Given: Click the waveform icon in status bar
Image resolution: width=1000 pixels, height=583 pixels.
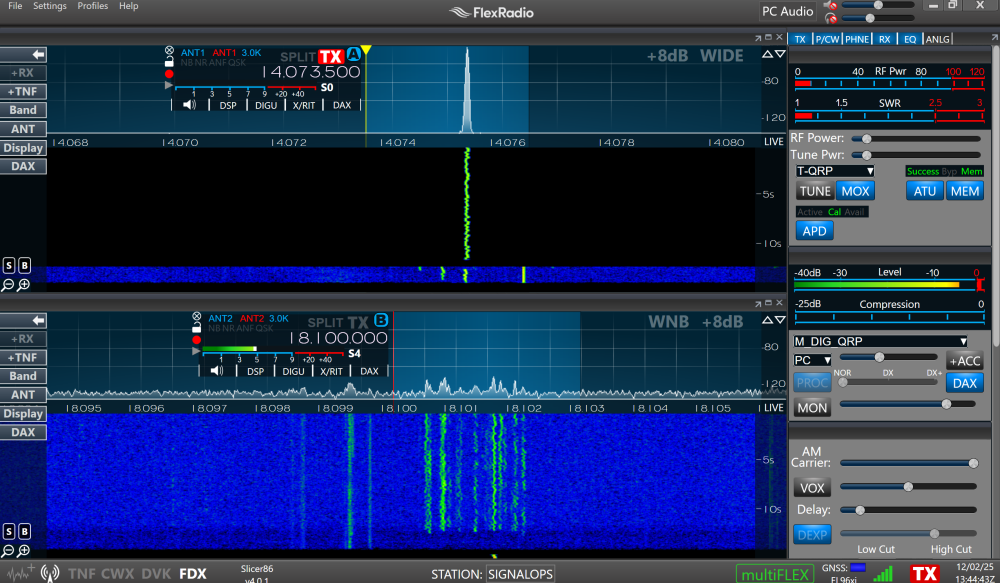Looking at the screenshot, I should (19, 573).
